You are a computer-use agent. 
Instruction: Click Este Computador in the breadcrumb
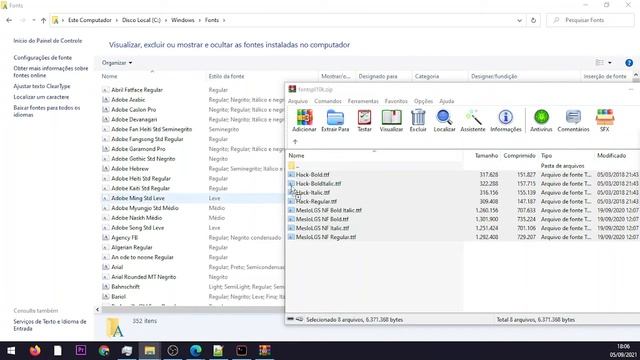coord(90,20)
